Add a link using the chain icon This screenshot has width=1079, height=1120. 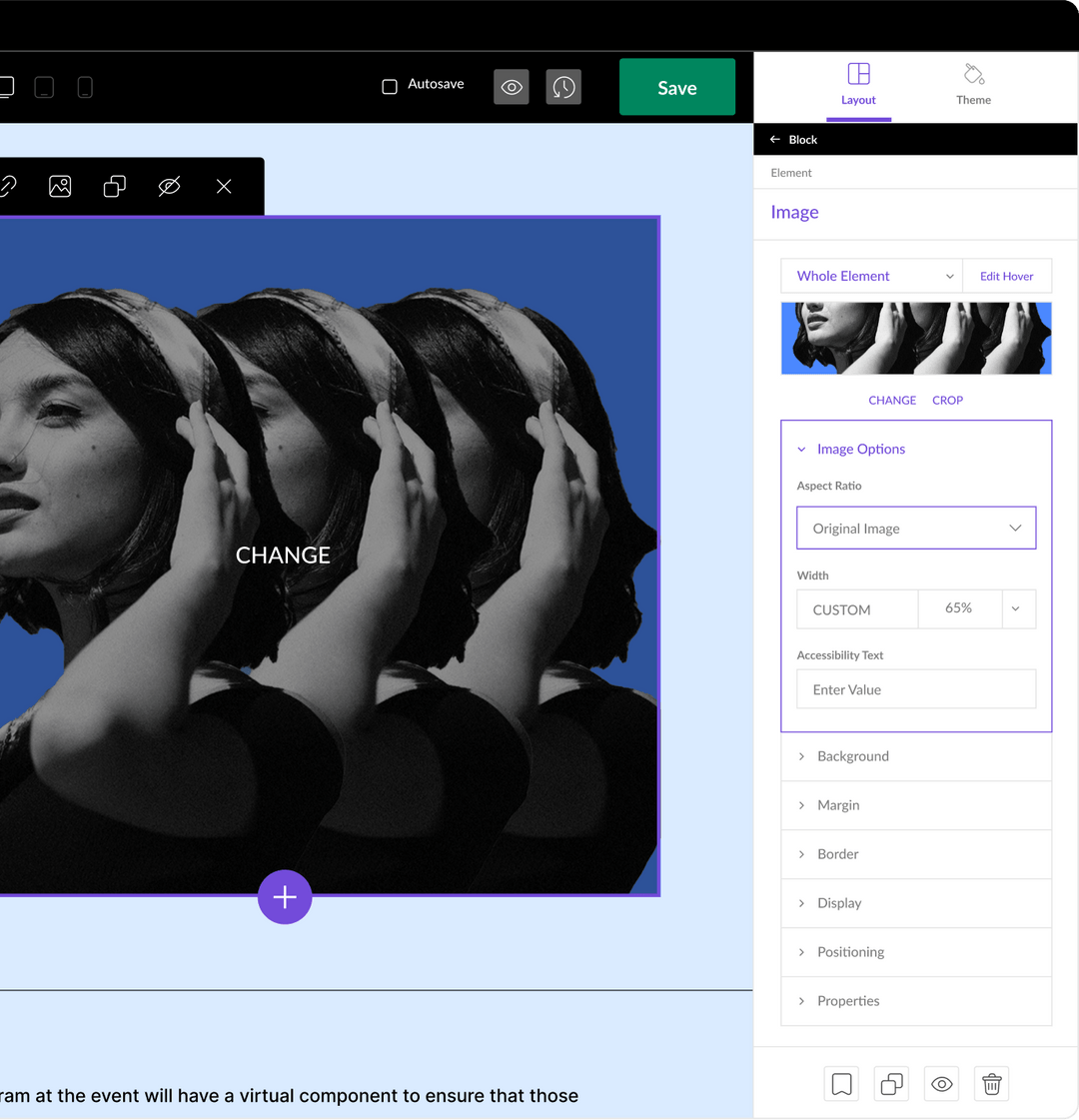[8, 186]
